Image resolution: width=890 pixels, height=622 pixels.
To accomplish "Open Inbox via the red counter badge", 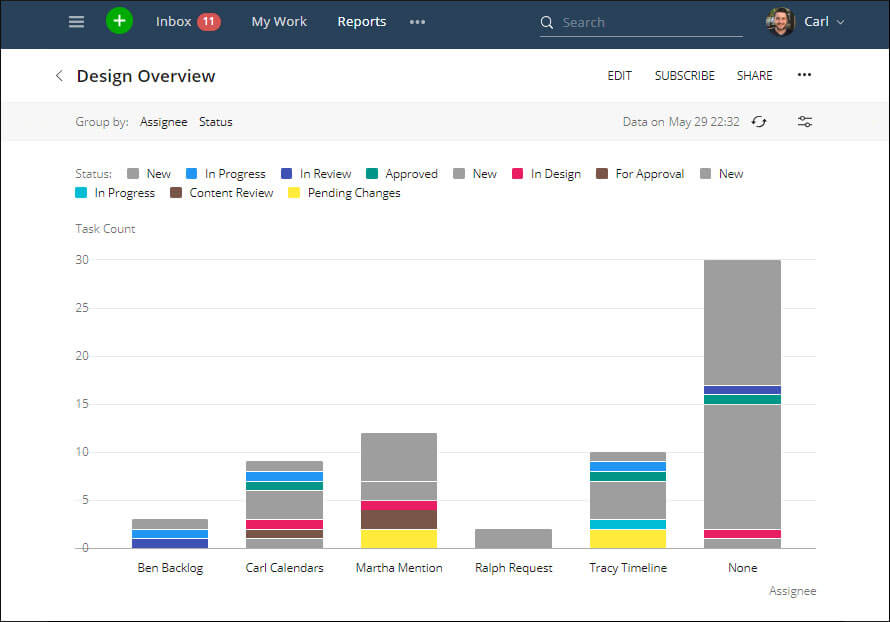I will [x=211, y=20].
